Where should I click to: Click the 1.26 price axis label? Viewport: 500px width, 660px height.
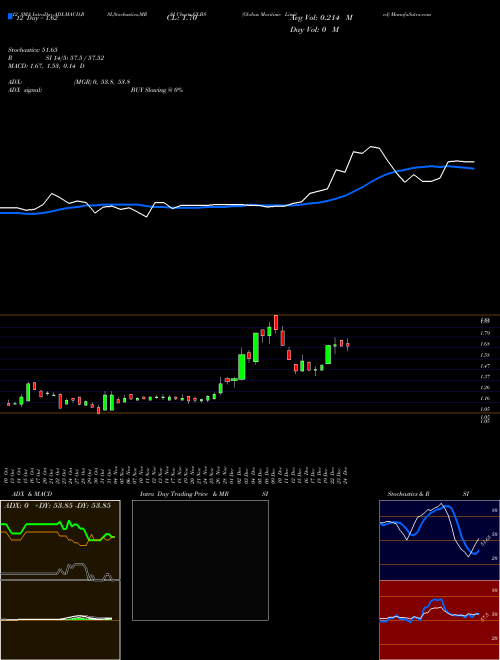point(485,388)
